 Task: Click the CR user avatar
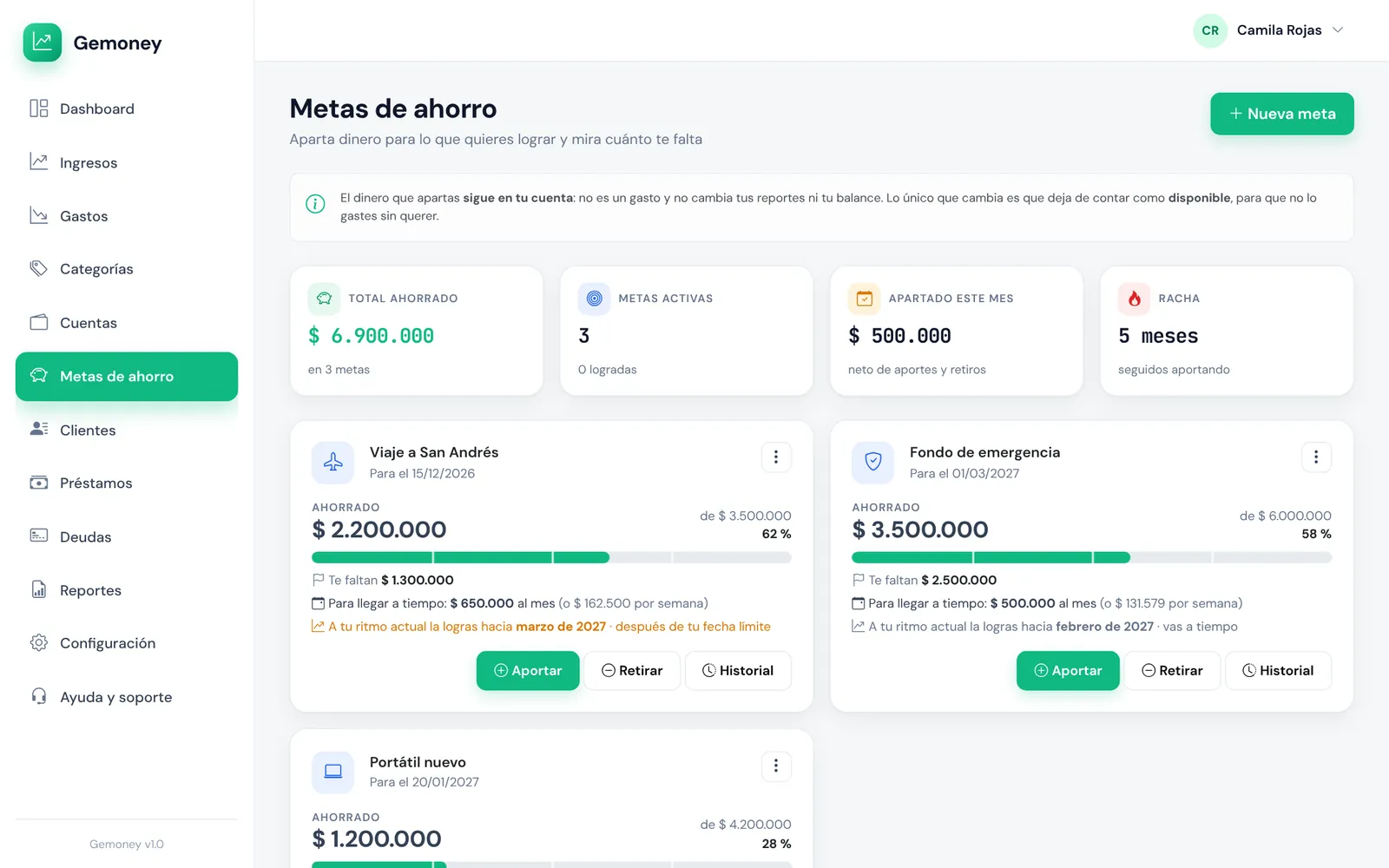(1210, 30)
